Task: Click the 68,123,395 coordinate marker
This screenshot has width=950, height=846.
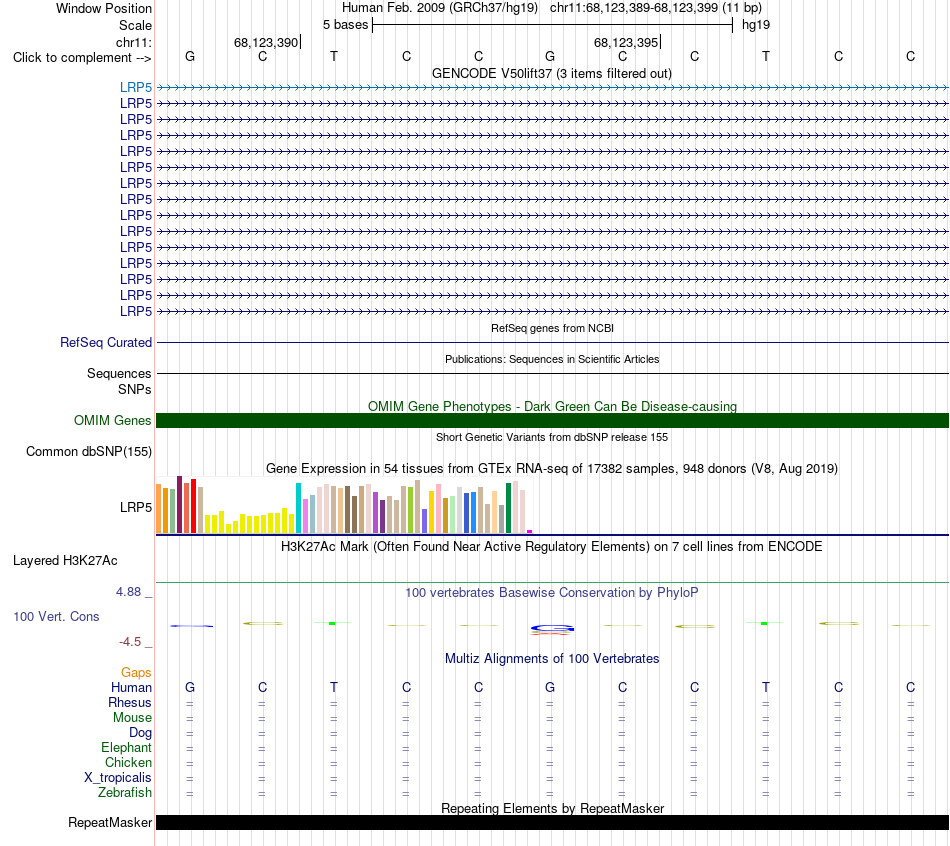Action: point(626,42)
